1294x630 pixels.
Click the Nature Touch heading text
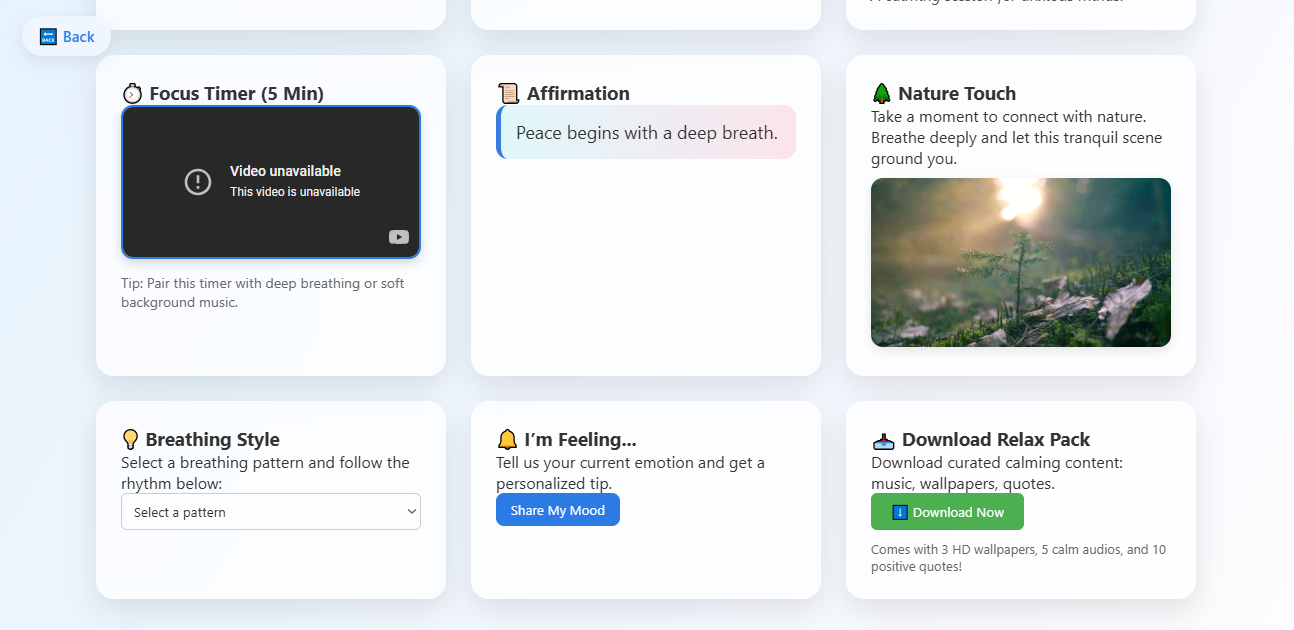(x=956, y=94)
